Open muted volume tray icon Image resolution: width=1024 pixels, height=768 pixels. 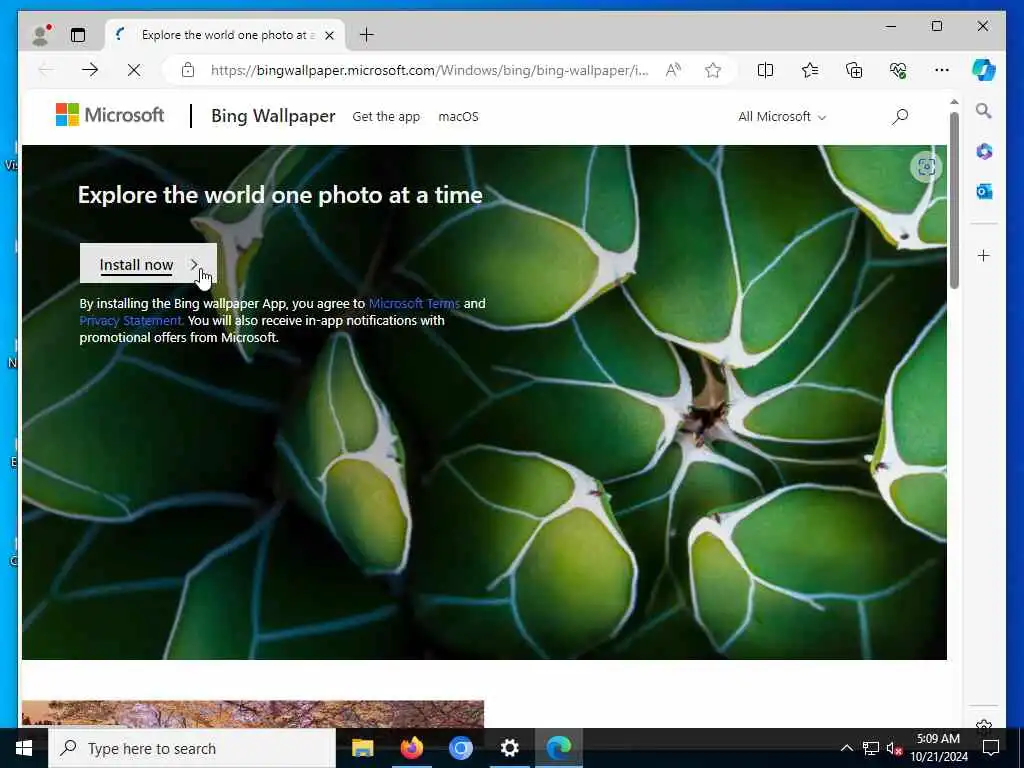(894, 748)
